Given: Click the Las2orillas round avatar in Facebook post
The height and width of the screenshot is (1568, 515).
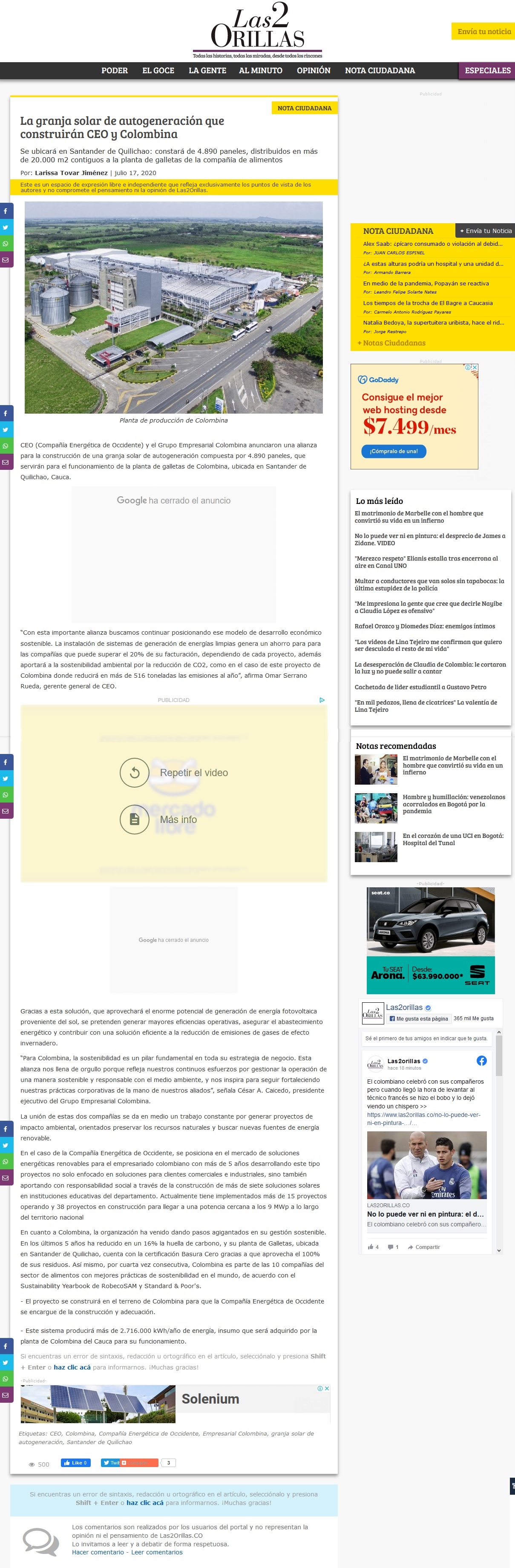Looking at the screenshot, I should point(375,1064).
